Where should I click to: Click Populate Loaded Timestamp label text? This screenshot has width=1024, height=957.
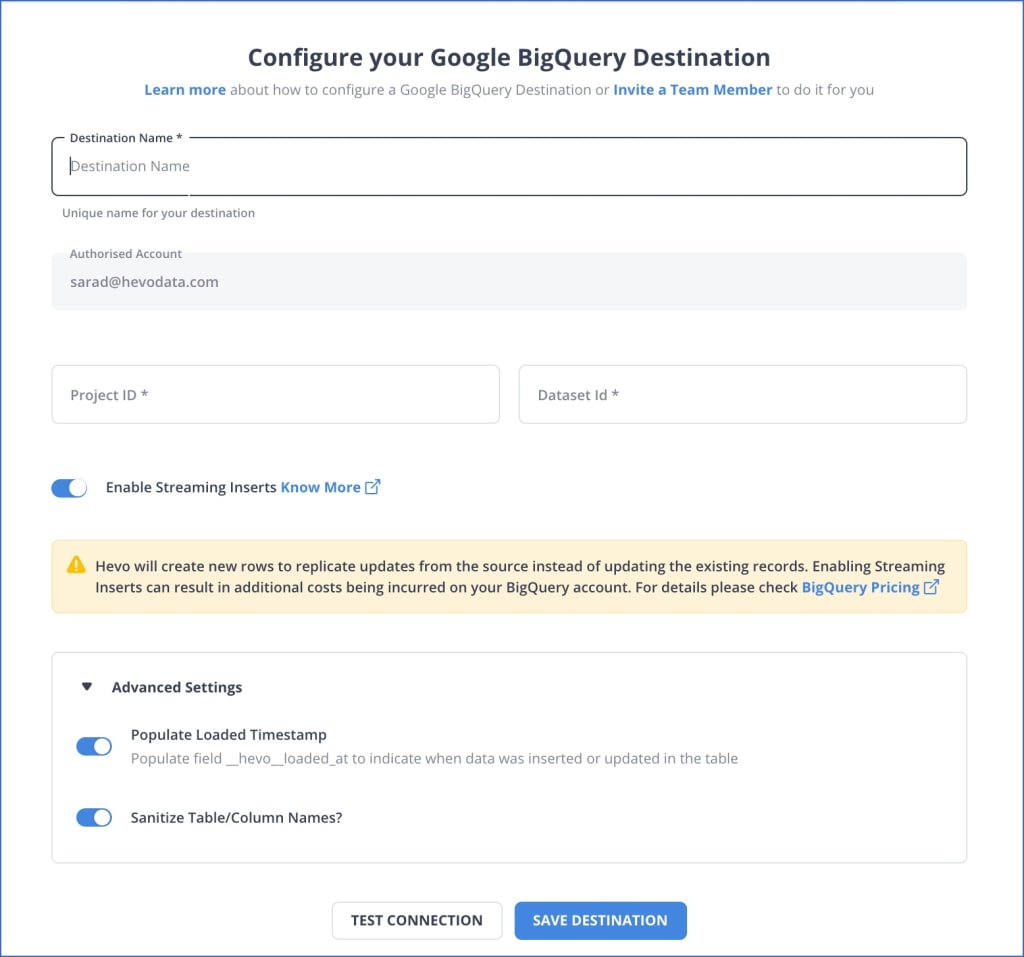point(229,735)
